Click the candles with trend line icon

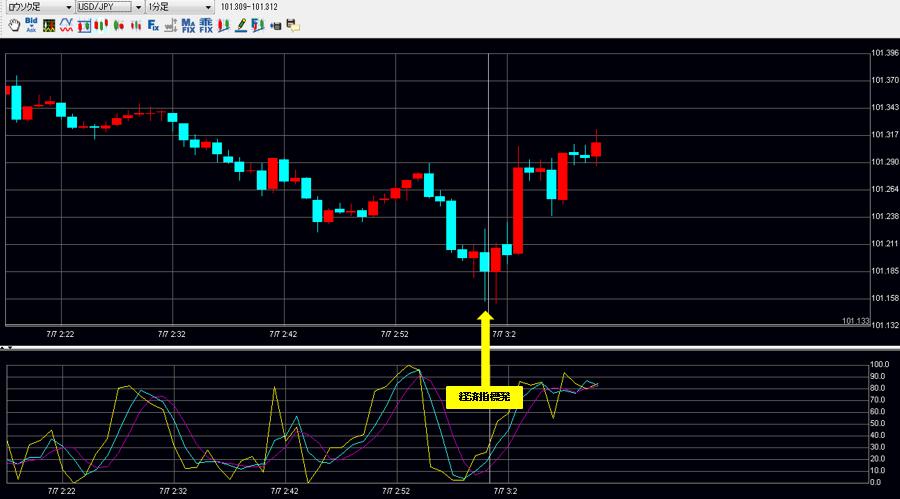(x=223, y=25)
